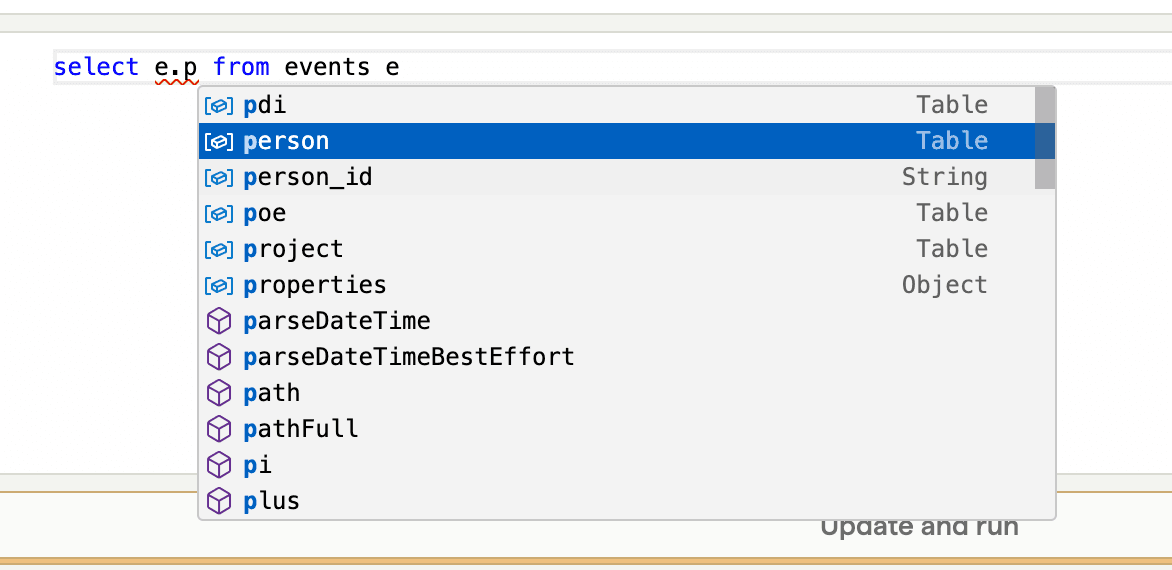Click the field icon beside pdi

218,106
